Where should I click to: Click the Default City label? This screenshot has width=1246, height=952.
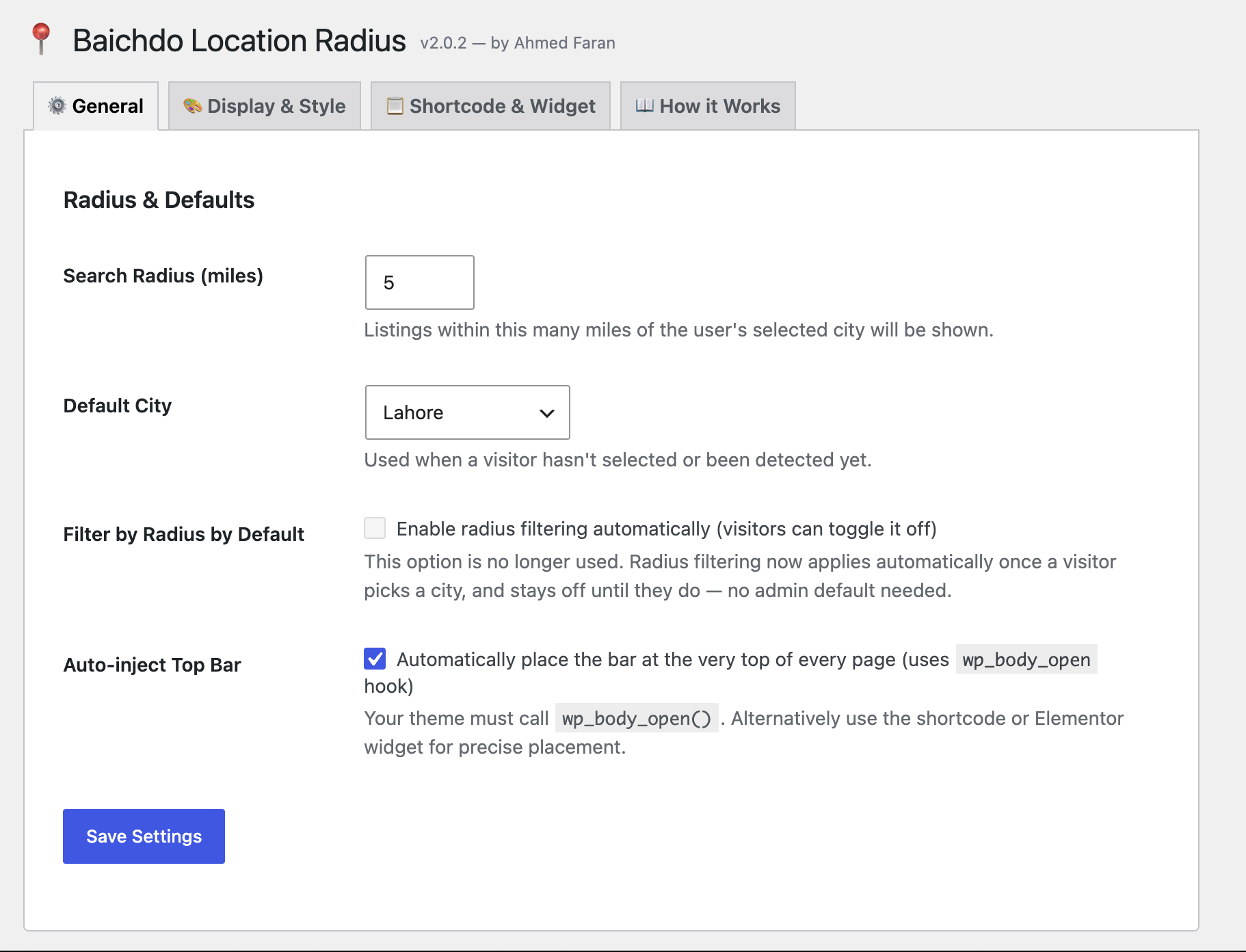(x=118, y=406)
